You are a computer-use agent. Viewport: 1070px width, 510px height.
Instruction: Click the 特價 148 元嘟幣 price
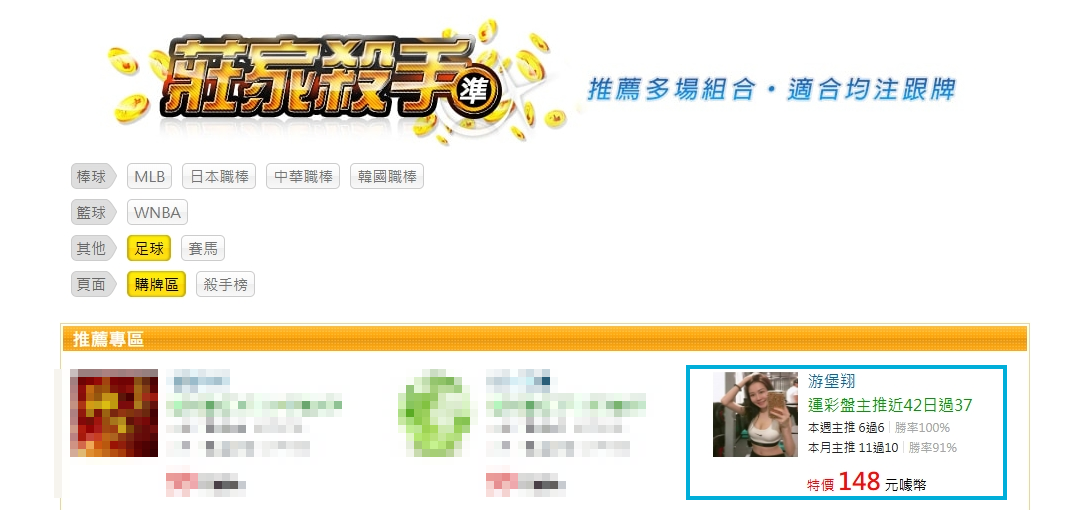[867, 483]
